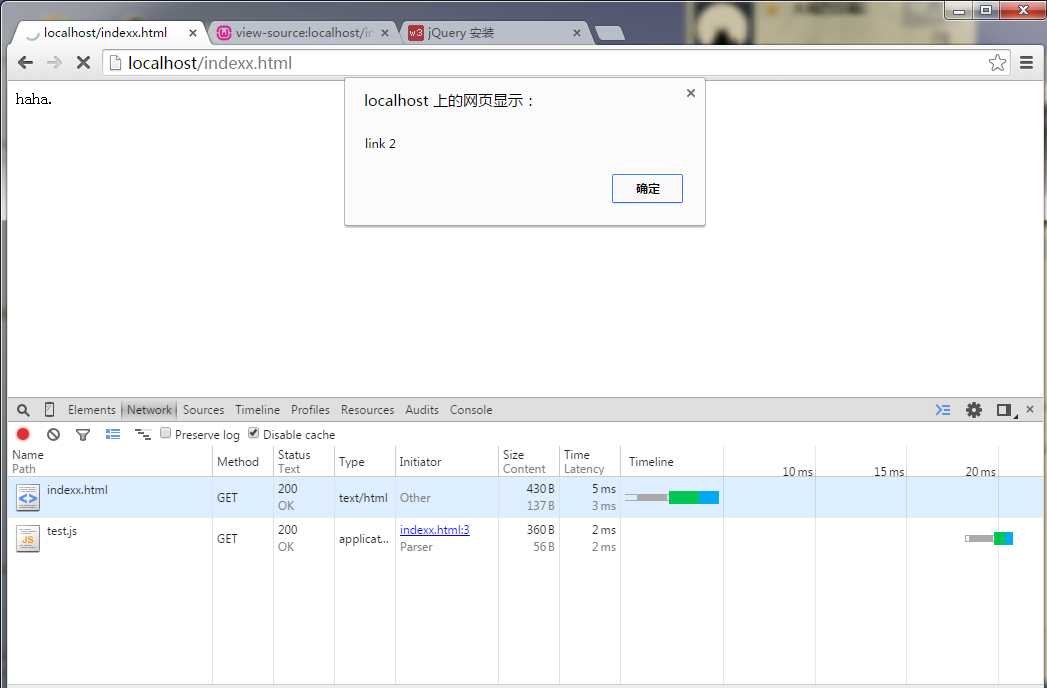Open the Sources panel

(204, 409)
